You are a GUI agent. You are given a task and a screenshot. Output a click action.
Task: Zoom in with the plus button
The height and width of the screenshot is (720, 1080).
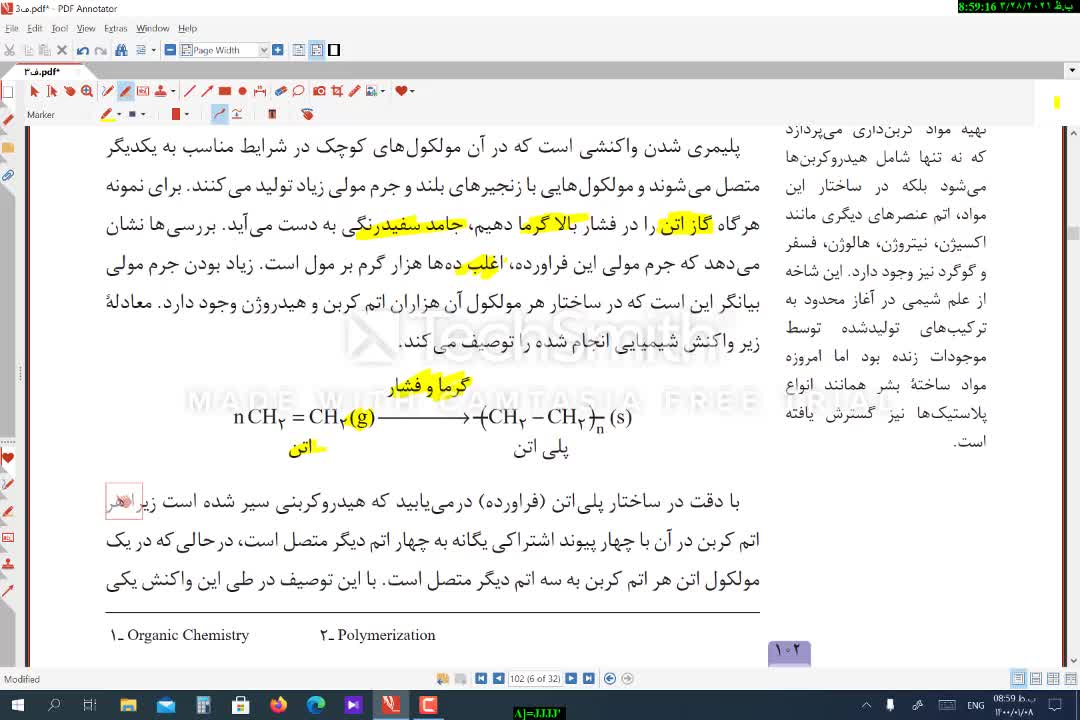(x=278, y=50)
